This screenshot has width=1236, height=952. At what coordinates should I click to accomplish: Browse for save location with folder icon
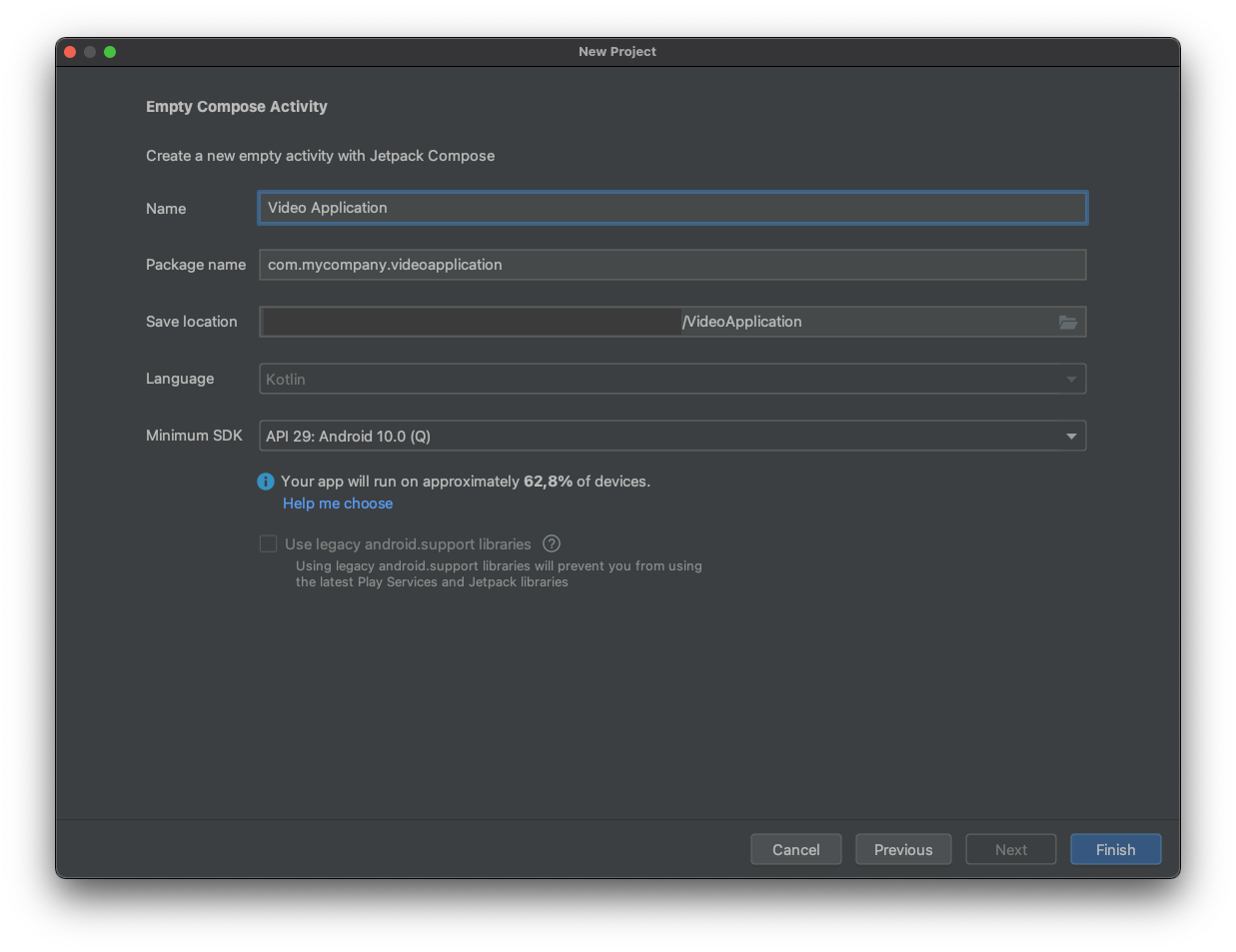[x=1068, y=322]
